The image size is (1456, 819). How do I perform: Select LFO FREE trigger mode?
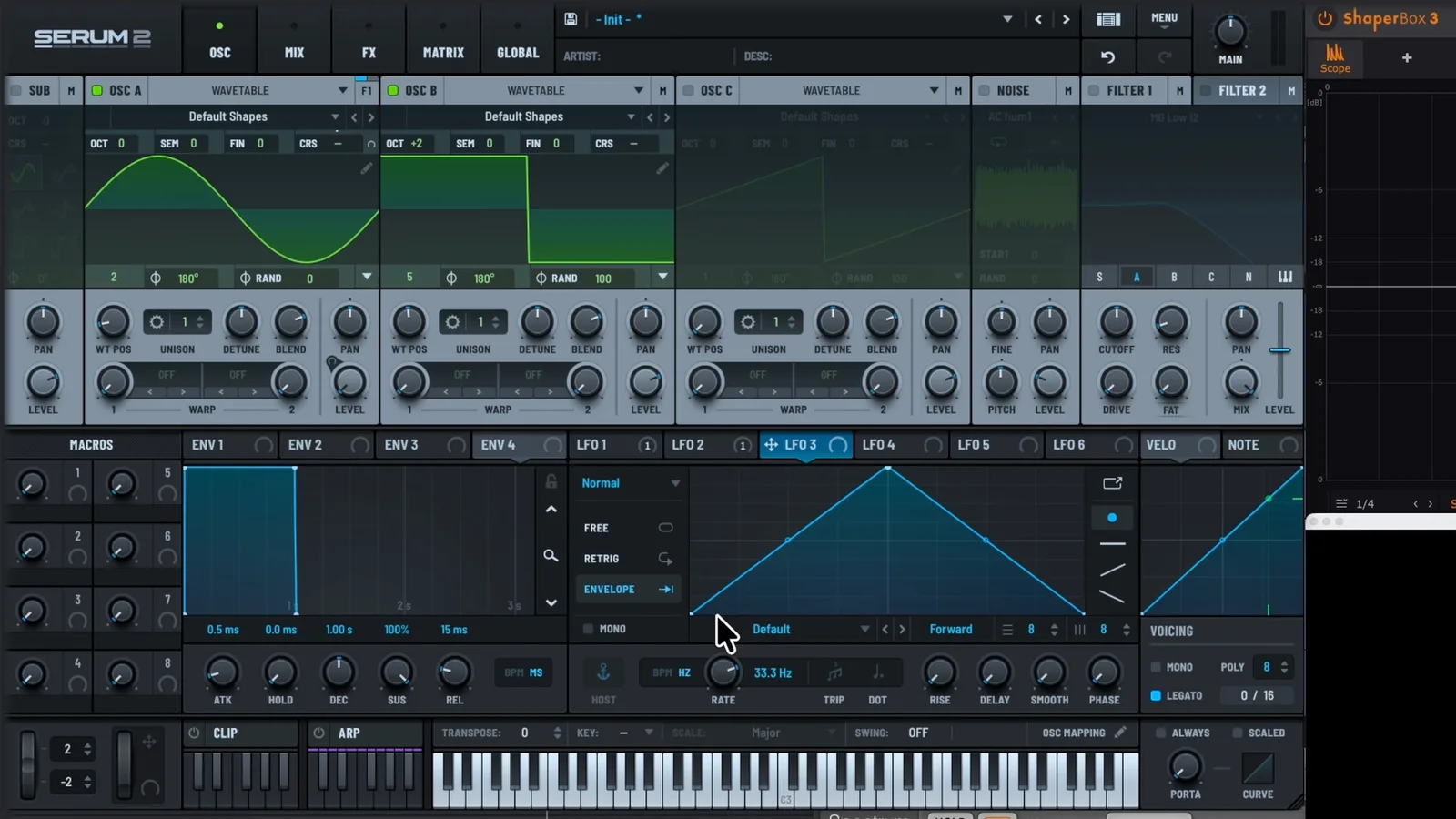coord(628,528)
